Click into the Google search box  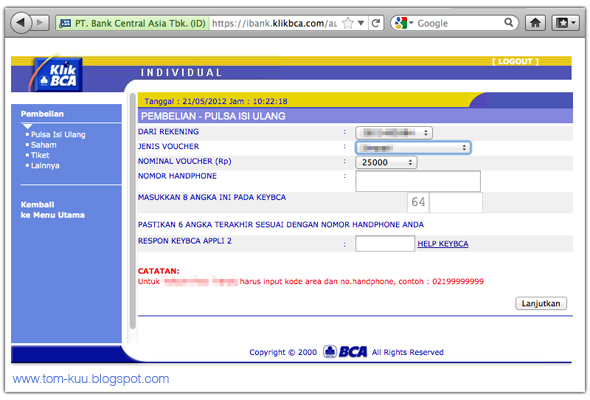[x=459, y=23]
